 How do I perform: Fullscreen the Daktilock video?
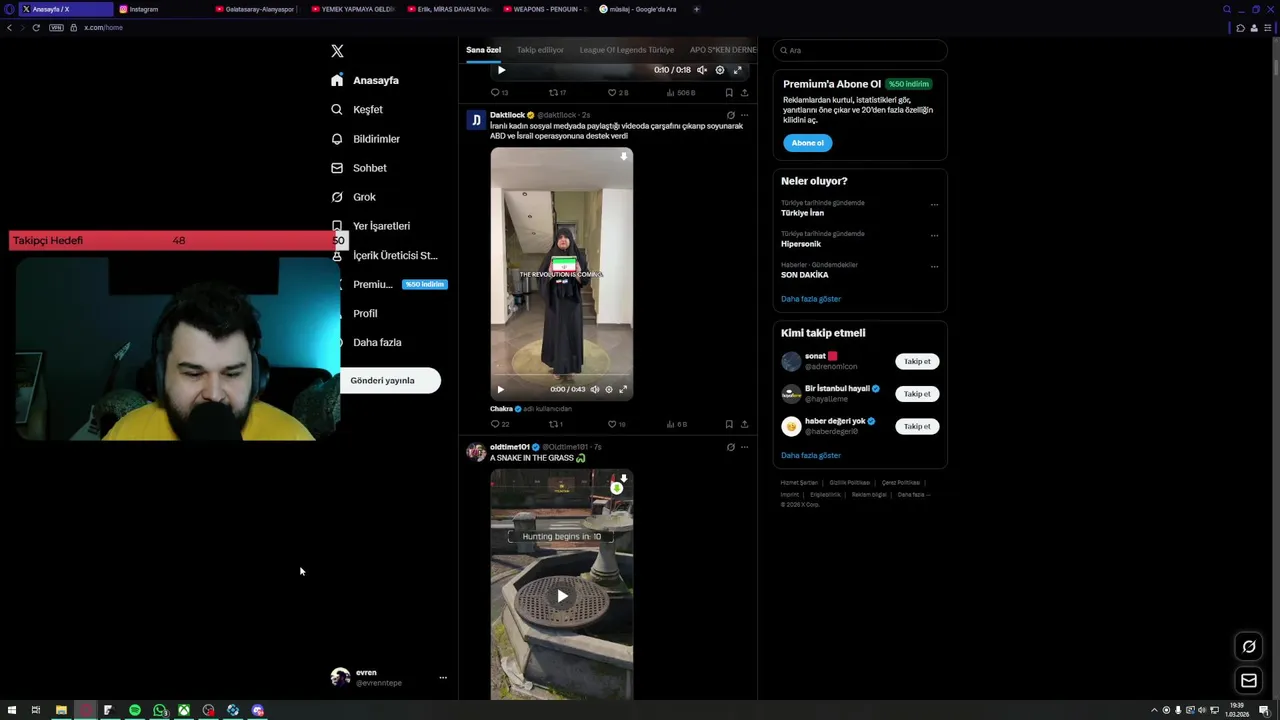pyautogui.click(x=623, y=389)
